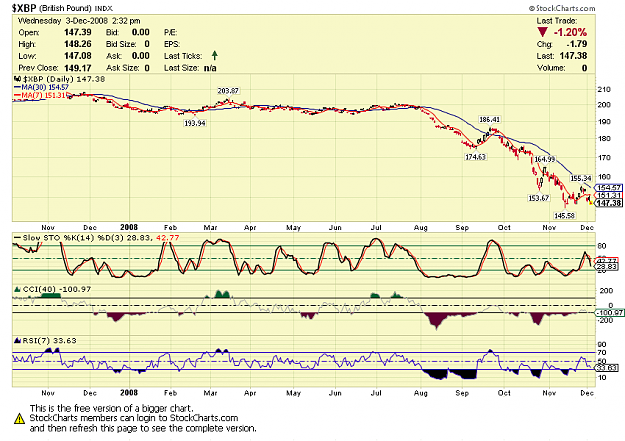The width and height of the screenshot is (625, 441).
Task: Click the 145.58 low price label
Action: pos(564,216)
